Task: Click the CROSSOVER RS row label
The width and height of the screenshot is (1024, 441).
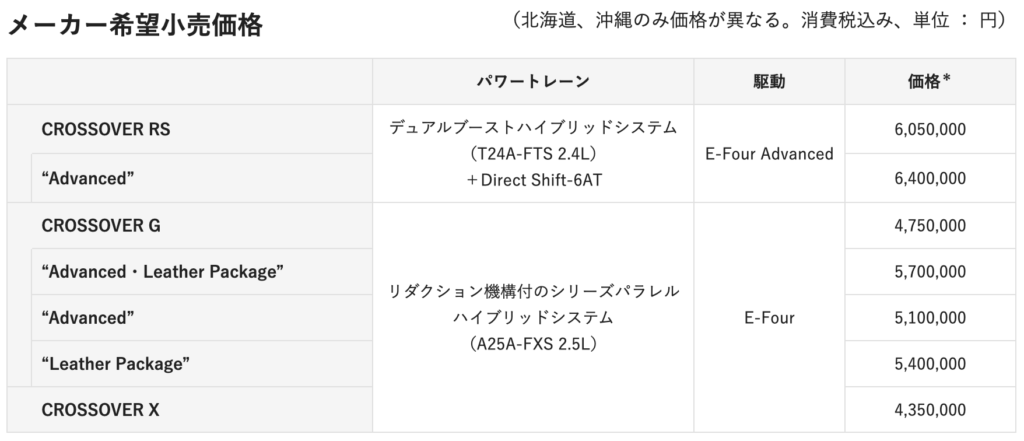Action: 189,129
